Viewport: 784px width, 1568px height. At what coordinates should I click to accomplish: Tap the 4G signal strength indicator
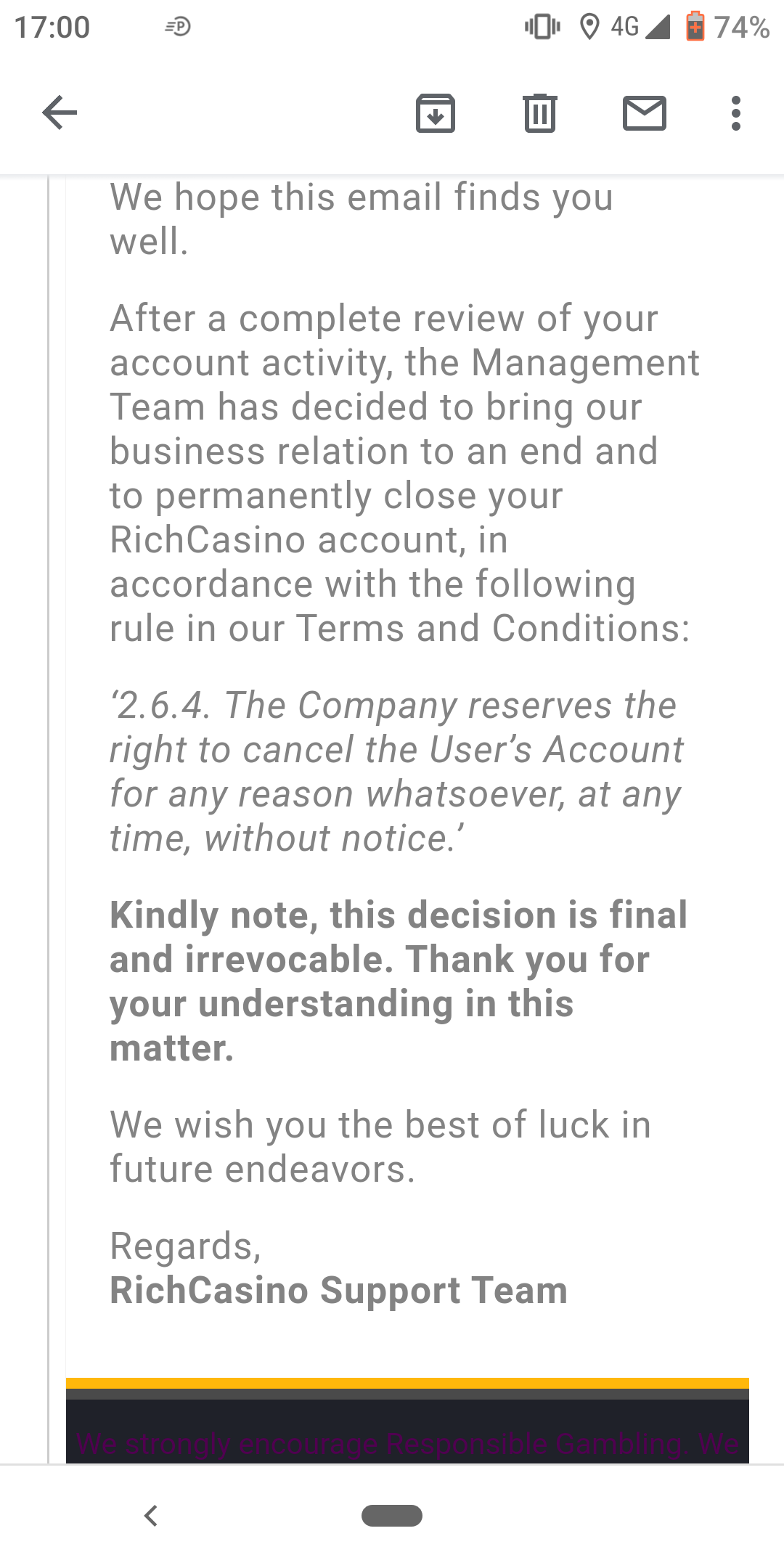[x=640, y=27]
